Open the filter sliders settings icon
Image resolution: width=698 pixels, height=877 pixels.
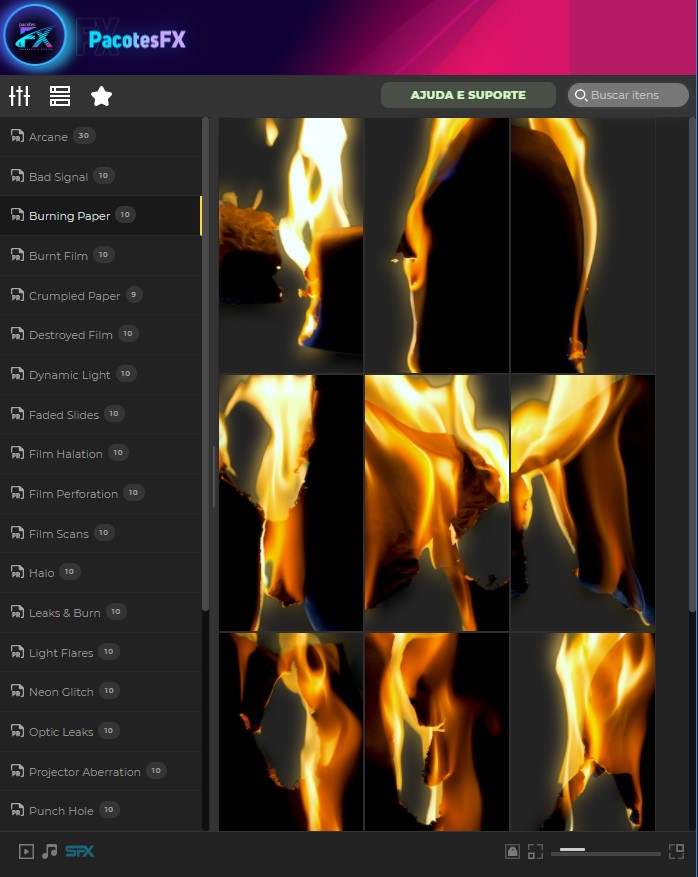point(19,96)
